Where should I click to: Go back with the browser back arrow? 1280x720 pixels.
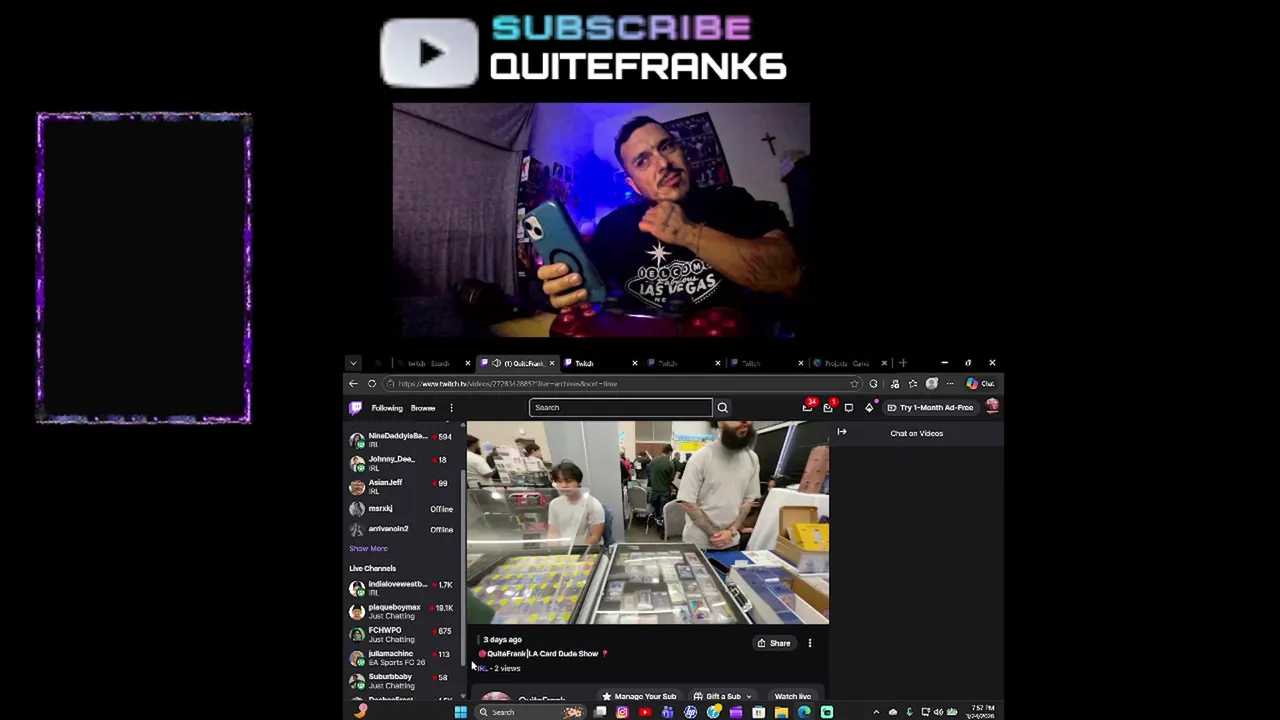[x=353, y=384]
